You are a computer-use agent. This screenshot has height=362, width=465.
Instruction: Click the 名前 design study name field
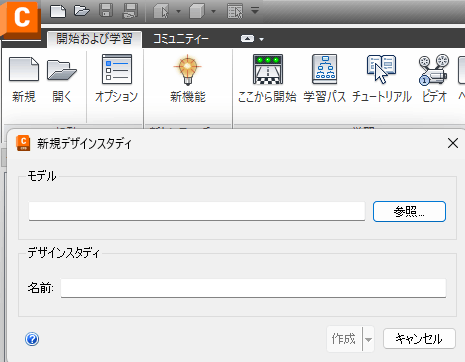pos(253,288)
